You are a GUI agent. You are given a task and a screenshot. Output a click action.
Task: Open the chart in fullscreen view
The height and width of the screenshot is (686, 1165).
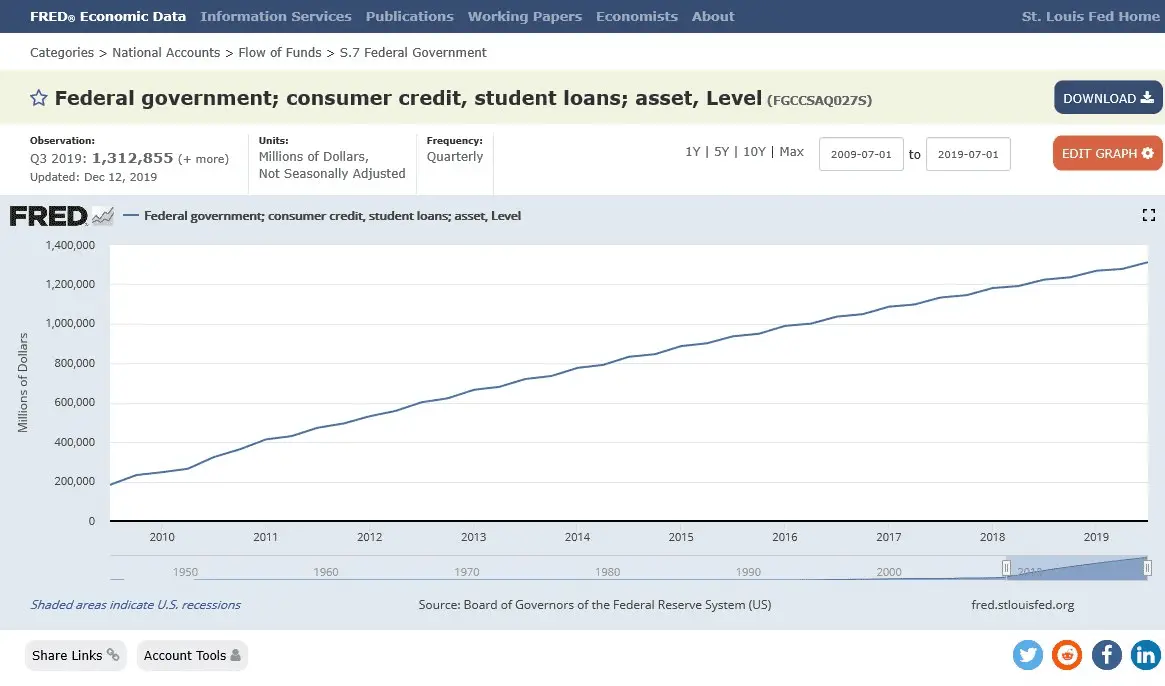point(1149,215)
